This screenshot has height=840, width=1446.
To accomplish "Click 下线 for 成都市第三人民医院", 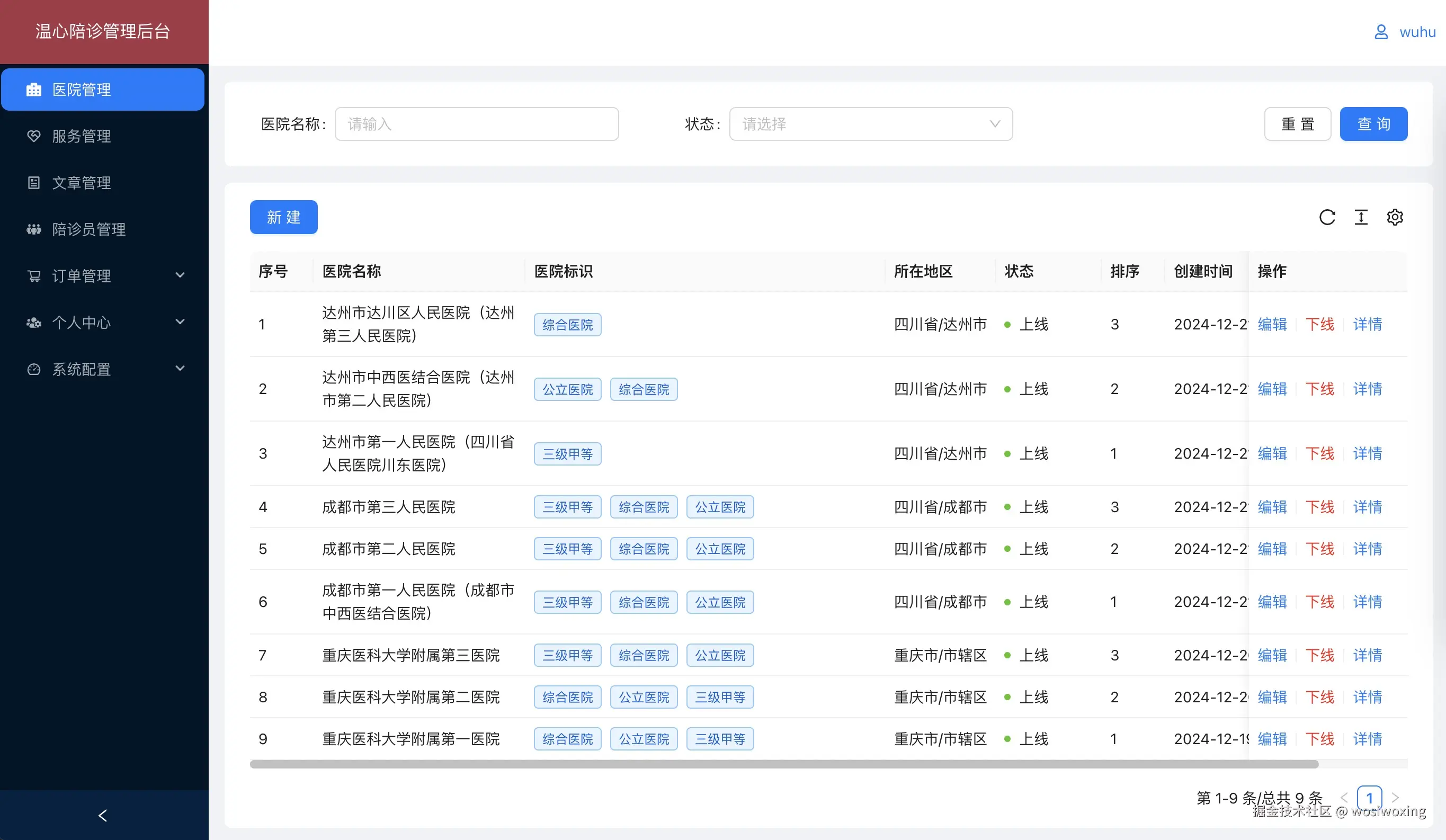I will (x=1319, y=507).
